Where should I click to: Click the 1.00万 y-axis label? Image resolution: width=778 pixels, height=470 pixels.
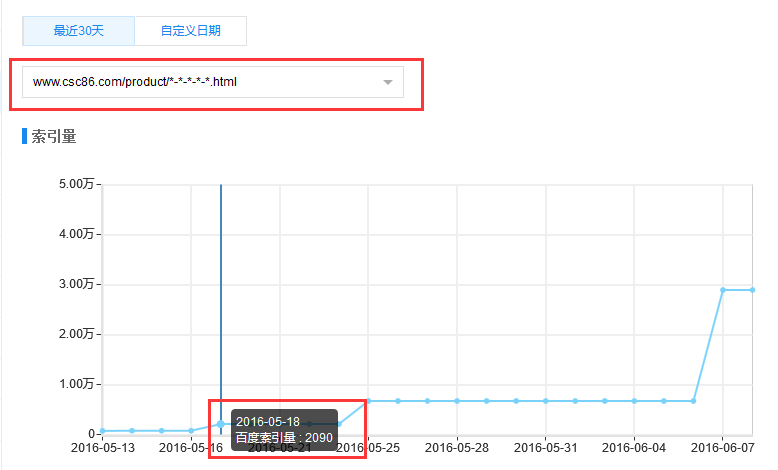(77, 384)
